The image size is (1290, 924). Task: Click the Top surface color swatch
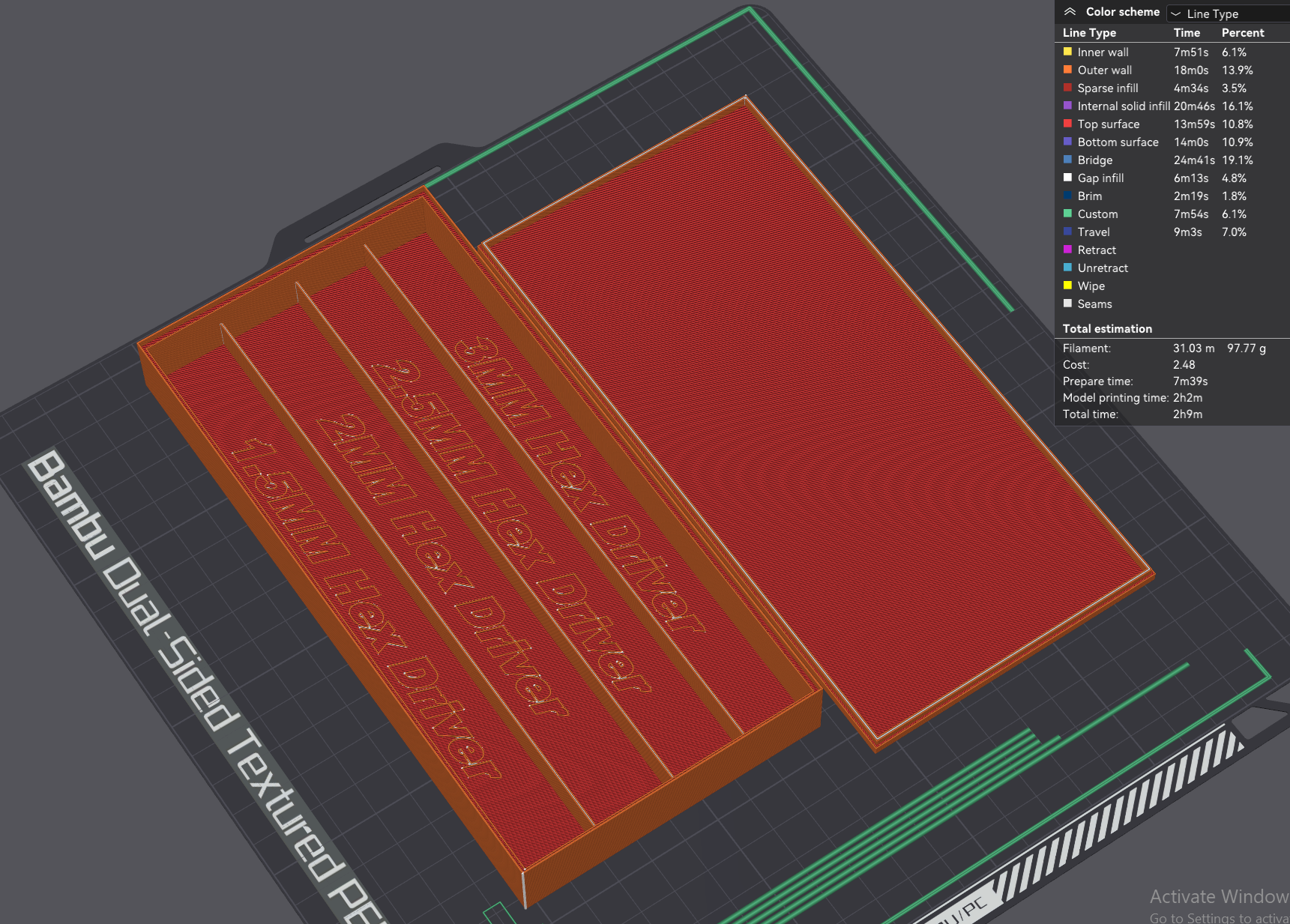pos(1067,124)
